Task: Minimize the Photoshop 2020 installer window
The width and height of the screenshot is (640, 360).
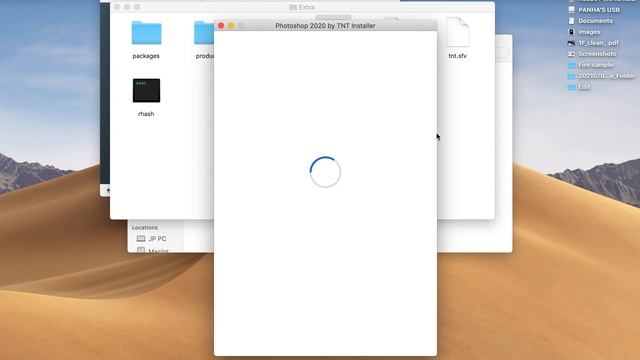Action: pyautogui.click(x=231, y=26)
